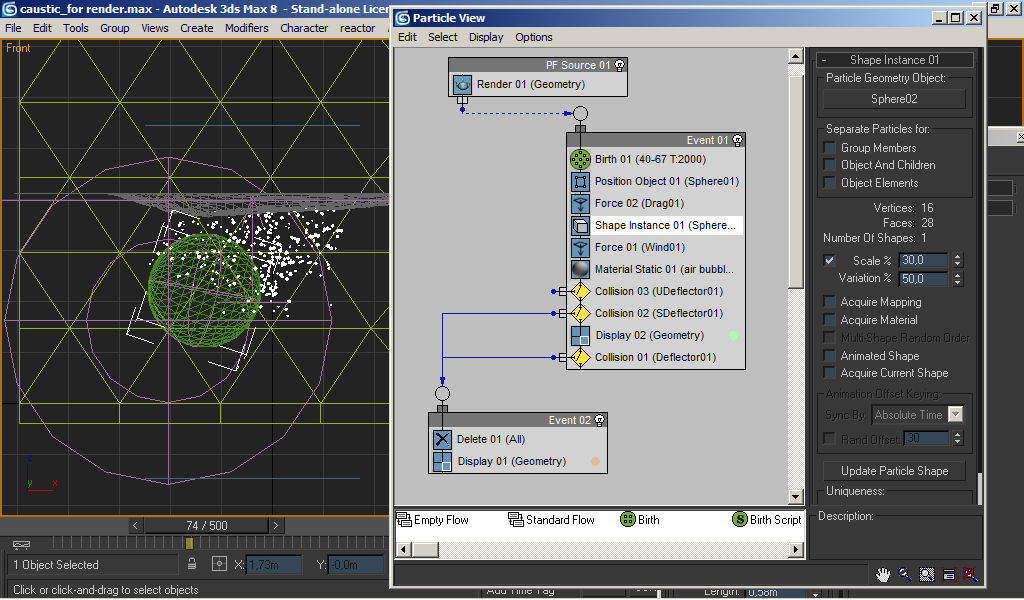
Task: Click the X coordinate field
Action: pyautogui.click(x=274, y=565)
